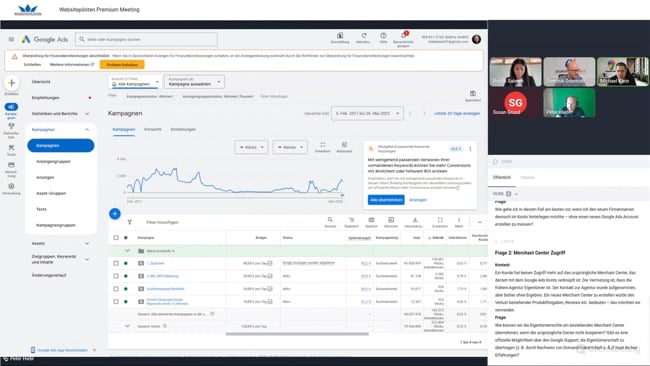
Task: Click Letzte 30 Tage anzeigen link
Action: pyautogui.click(x=457, y=113)
